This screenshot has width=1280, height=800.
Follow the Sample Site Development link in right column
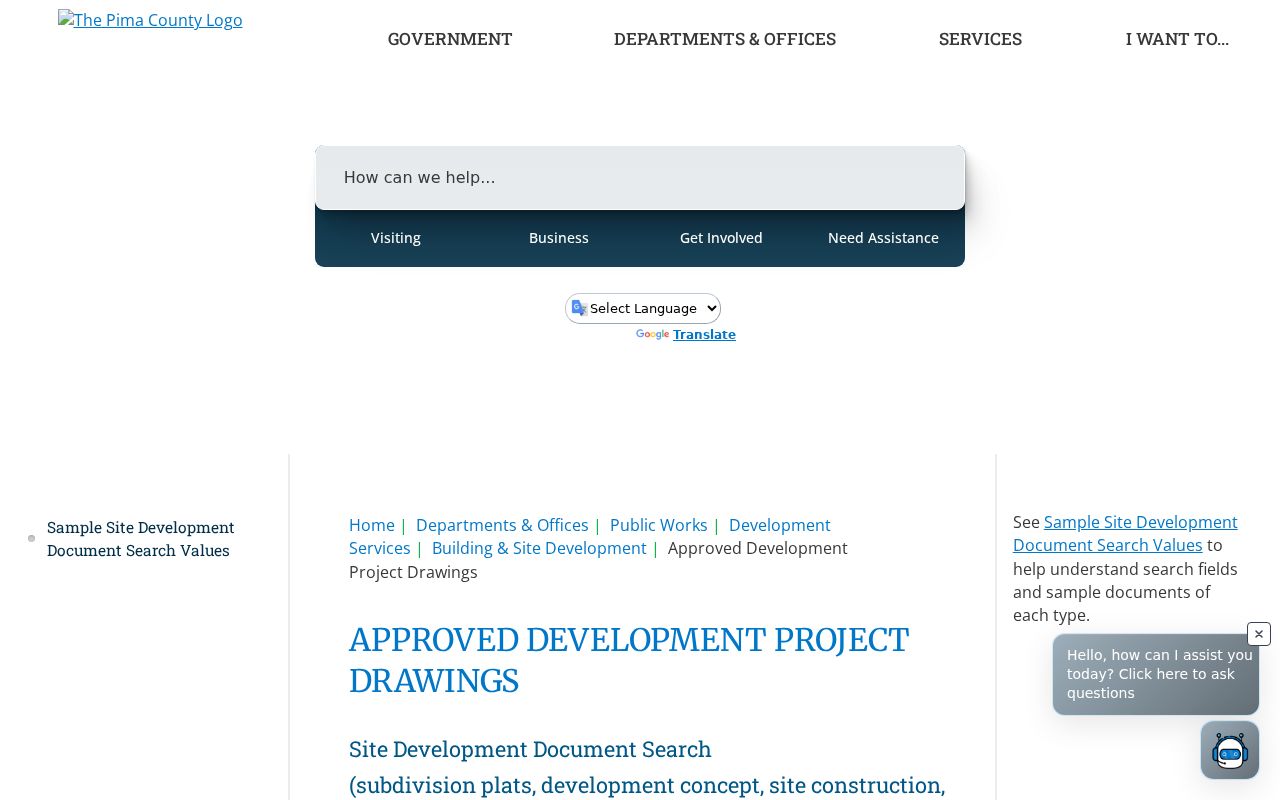pos(1125,534)
